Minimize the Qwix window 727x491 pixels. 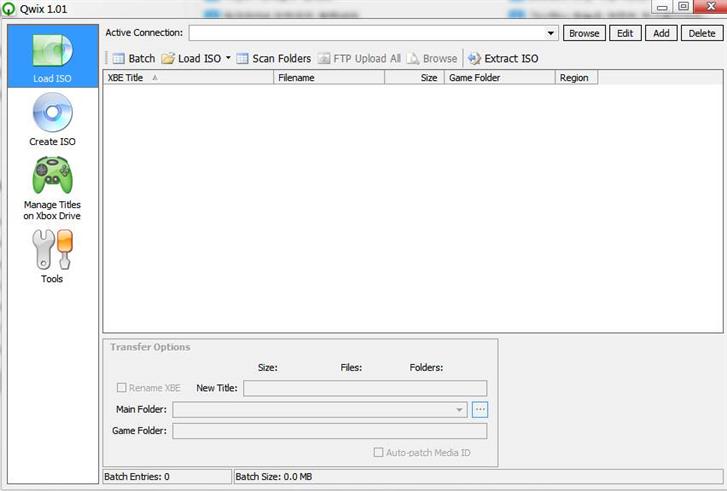tap(662, 6)
